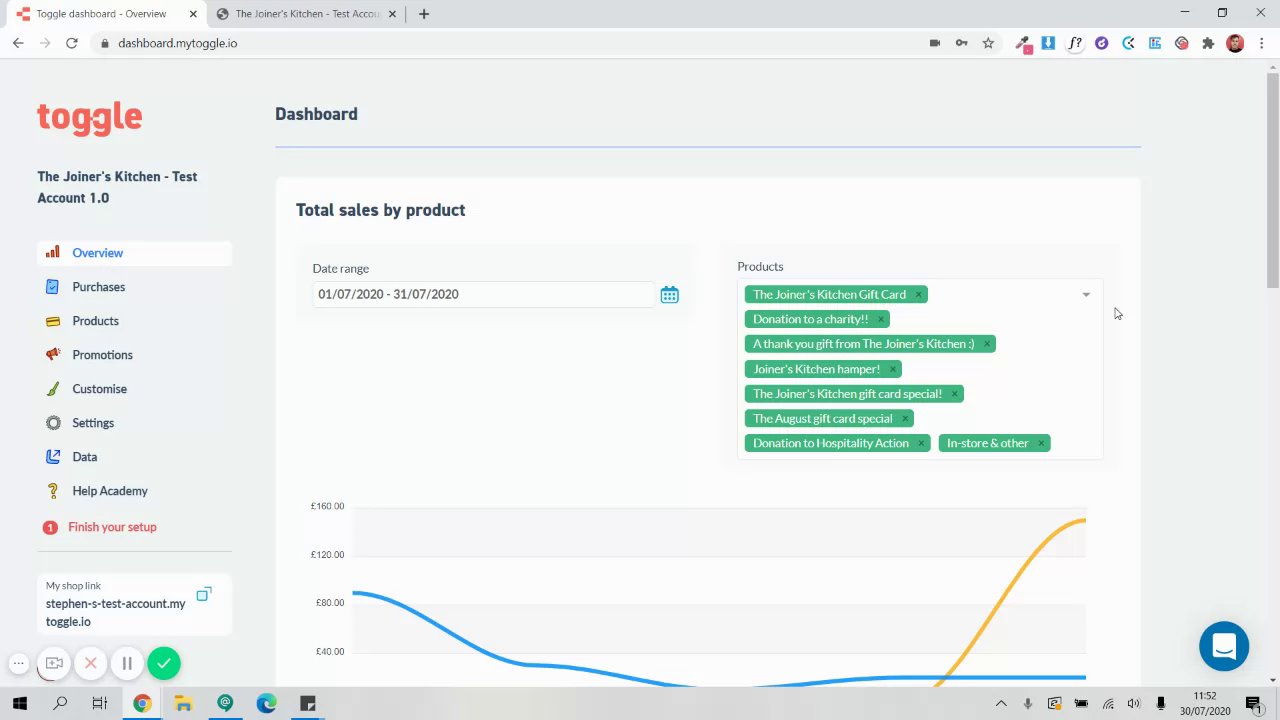Screen dimensions: 1280x720
Task: Click the address bar URL
Action: pos(178,43)
